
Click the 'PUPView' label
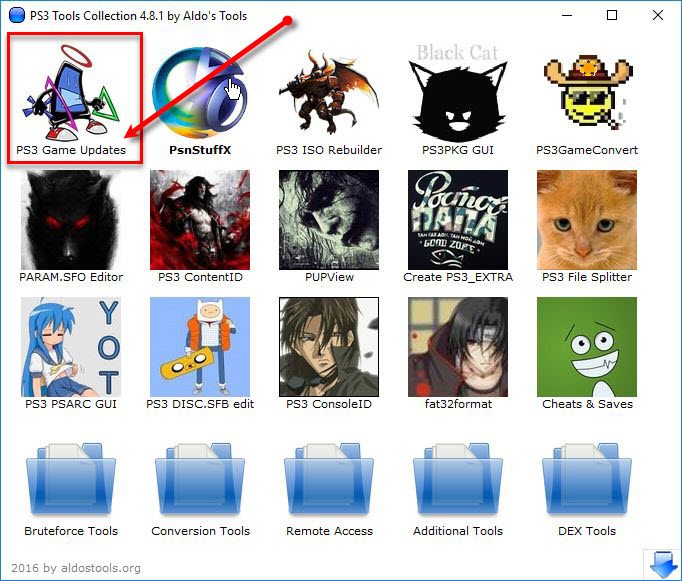click(x=329, y=277)
